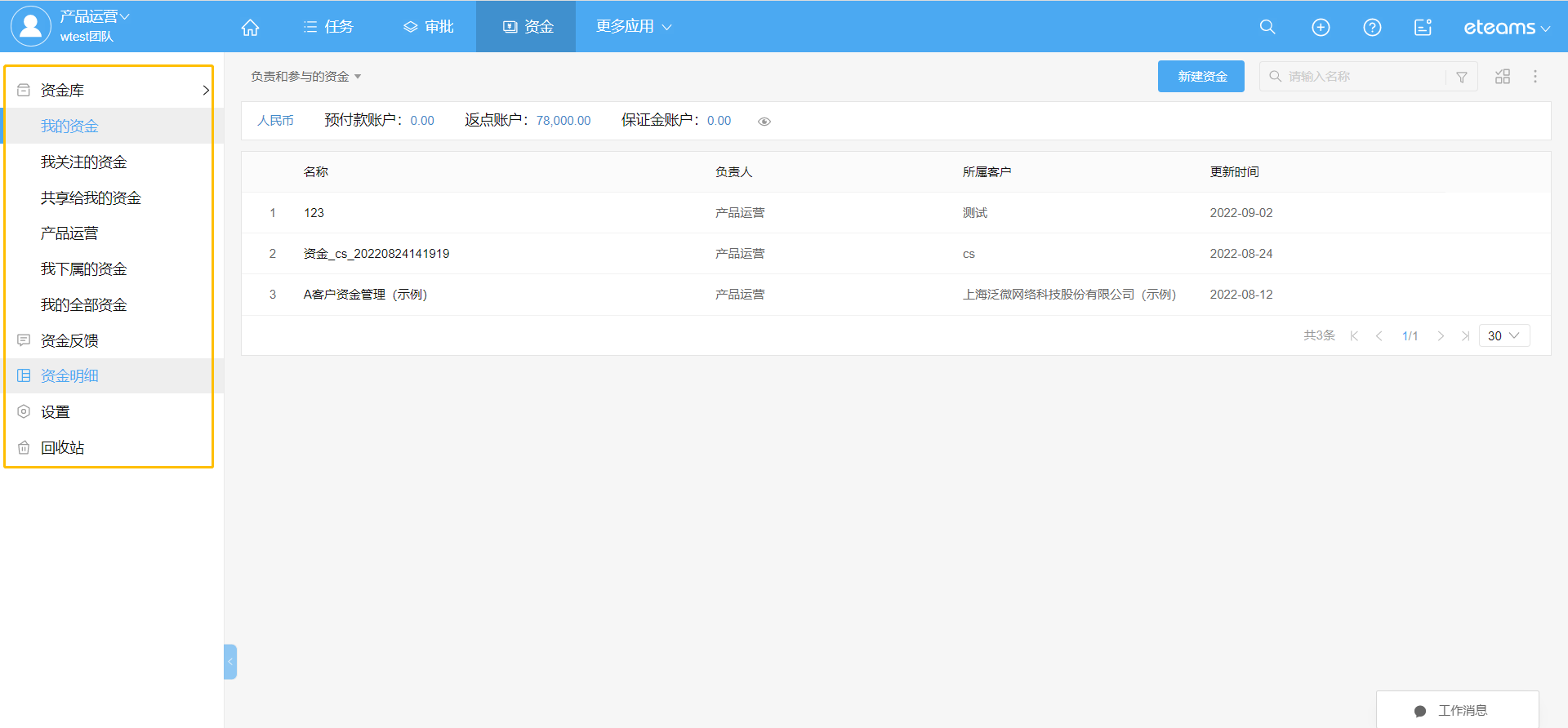Click the home icon in top navigation
Viewport: 1568px width, 728px height.
250,27
